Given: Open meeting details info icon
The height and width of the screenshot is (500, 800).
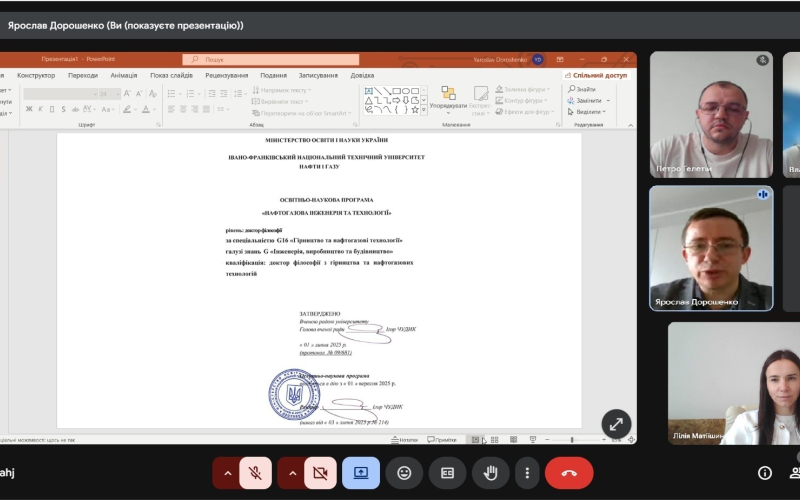Looking at the screenshot, I should tap(764, 473).
